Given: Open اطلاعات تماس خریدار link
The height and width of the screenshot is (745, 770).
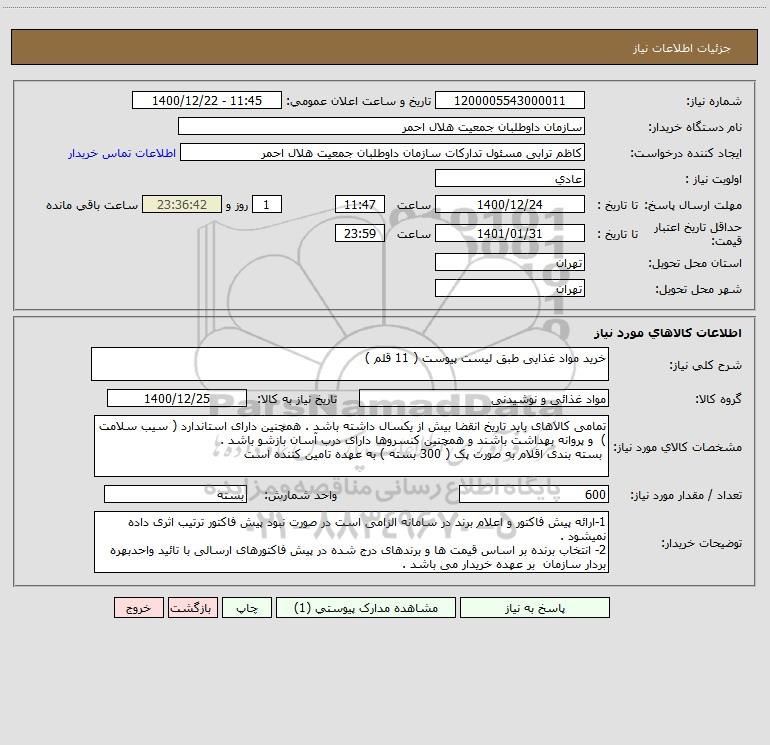Looking at the screenshot, I should click(122, 153).
